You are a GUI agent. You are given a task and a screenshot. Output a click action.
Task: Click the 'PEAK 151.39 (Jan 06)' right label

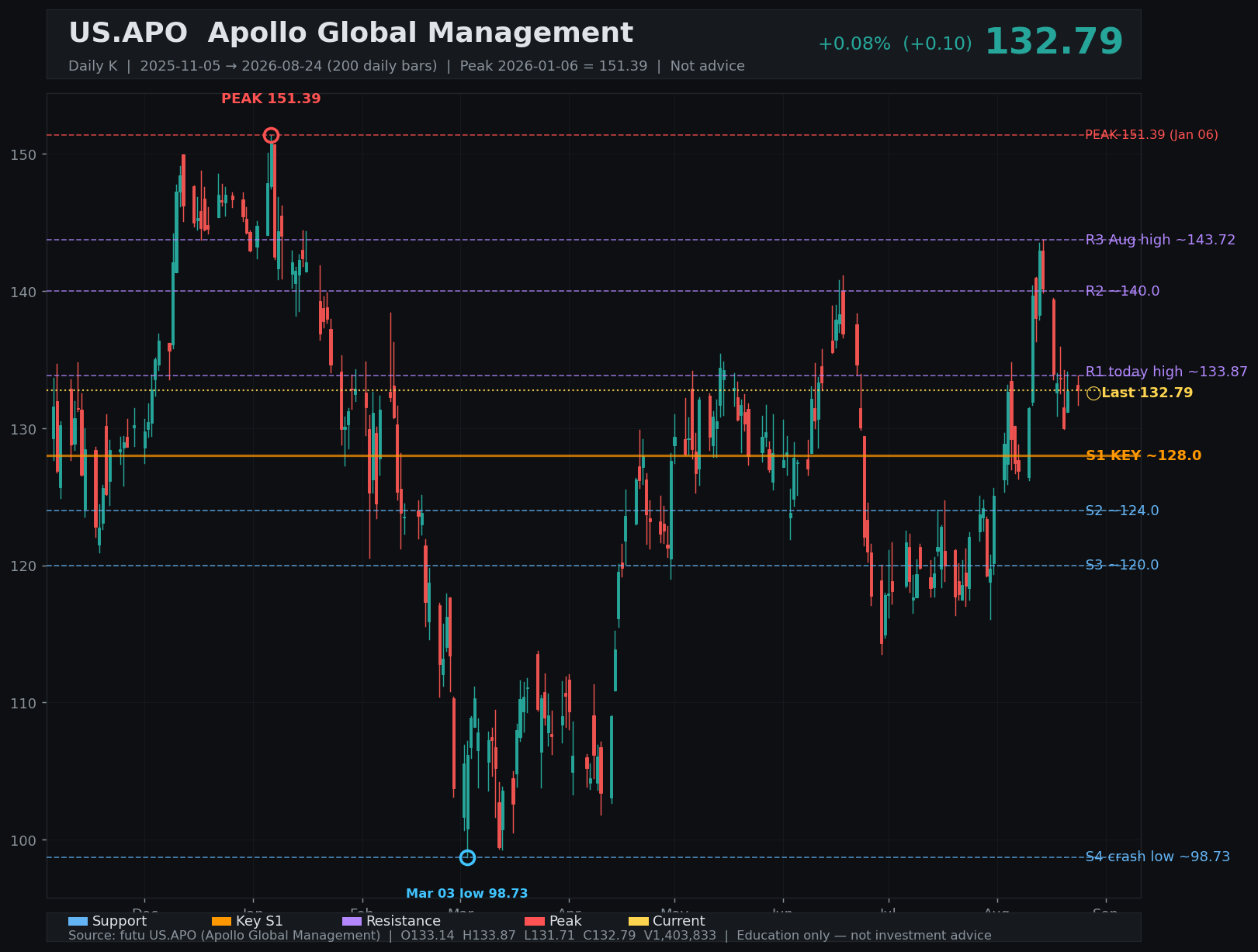click(x=1151, y=135)
